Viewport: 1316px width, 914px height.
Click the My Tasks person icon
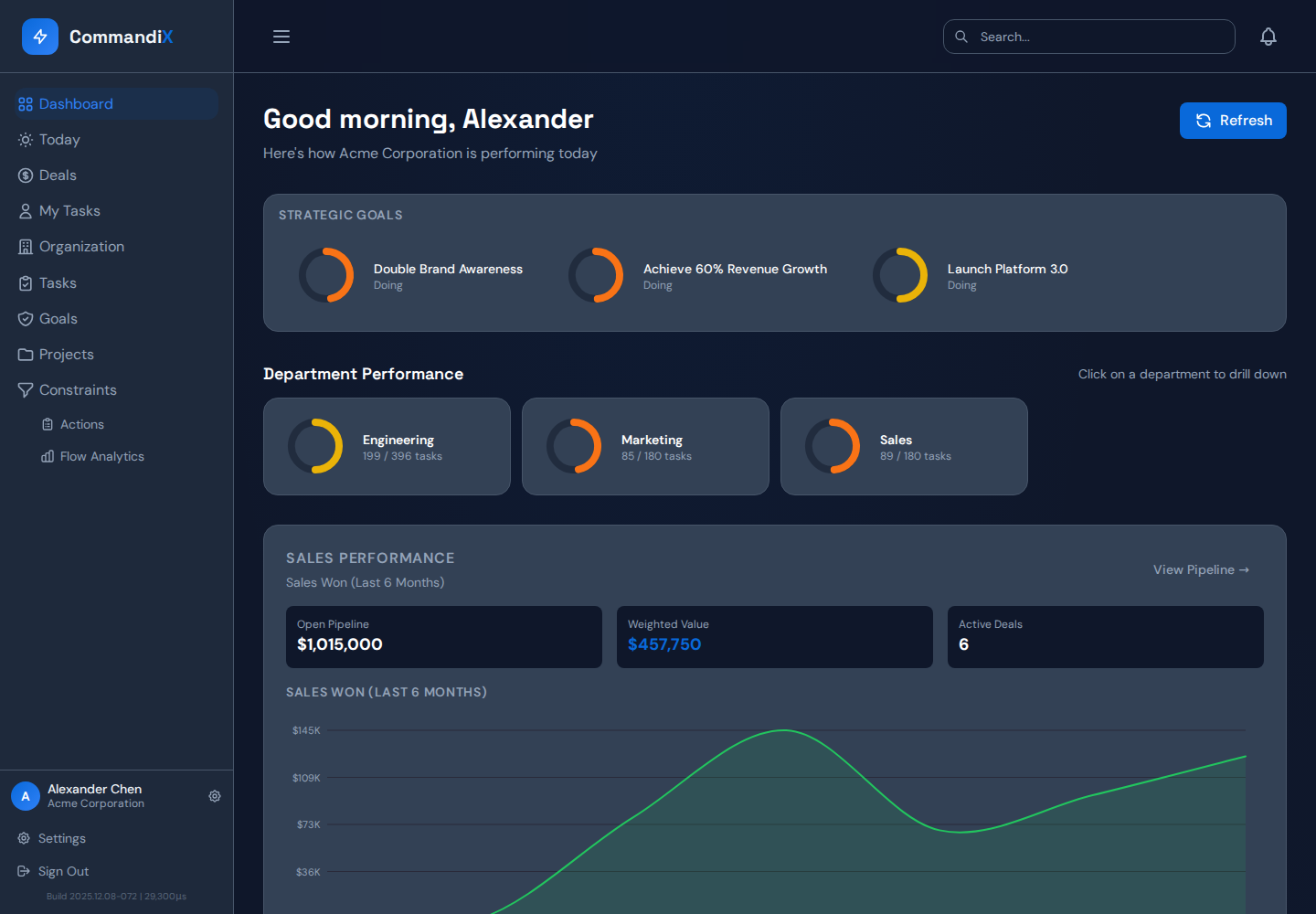26,211
